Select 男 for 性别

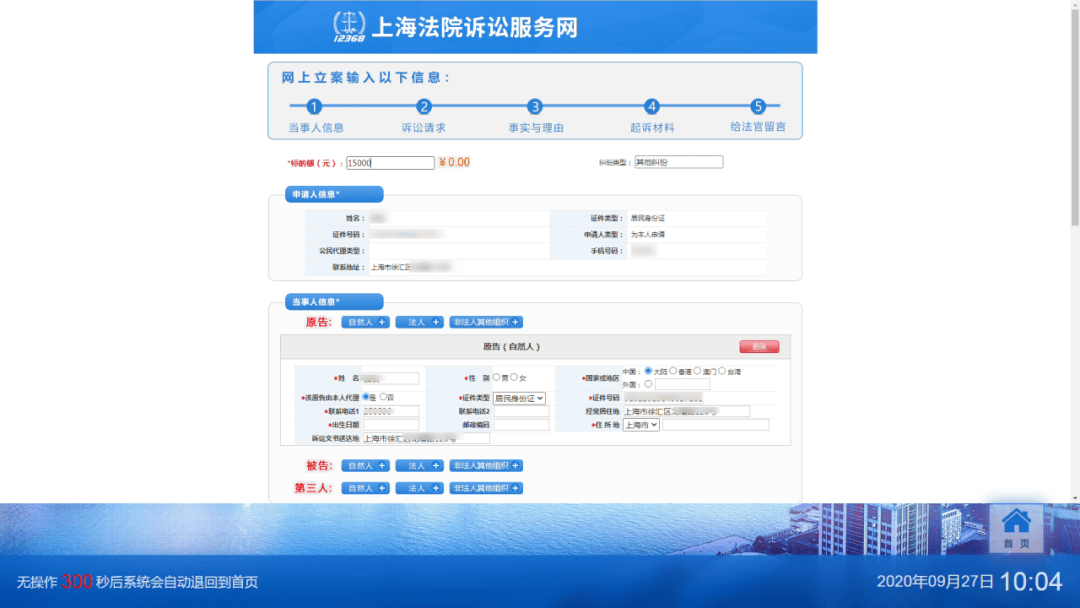coord(497,377)
